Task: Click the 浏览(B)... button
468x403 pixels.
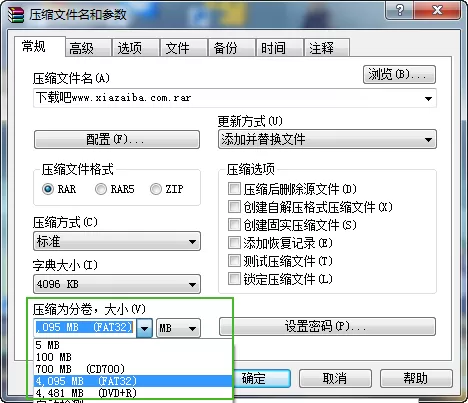Action: 399,74
